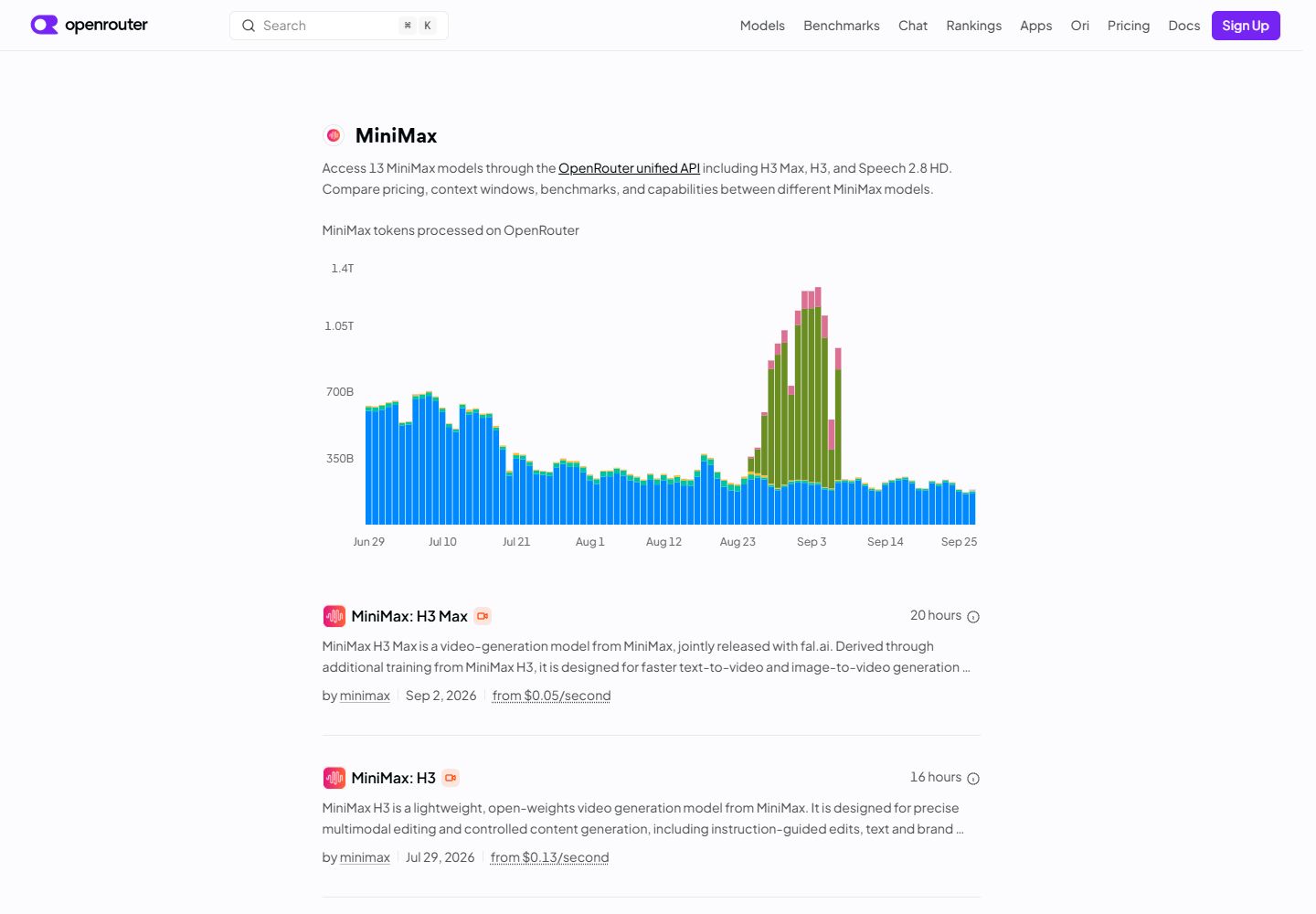Click the Jul 10 x-axis label

(x=442, y=542)
